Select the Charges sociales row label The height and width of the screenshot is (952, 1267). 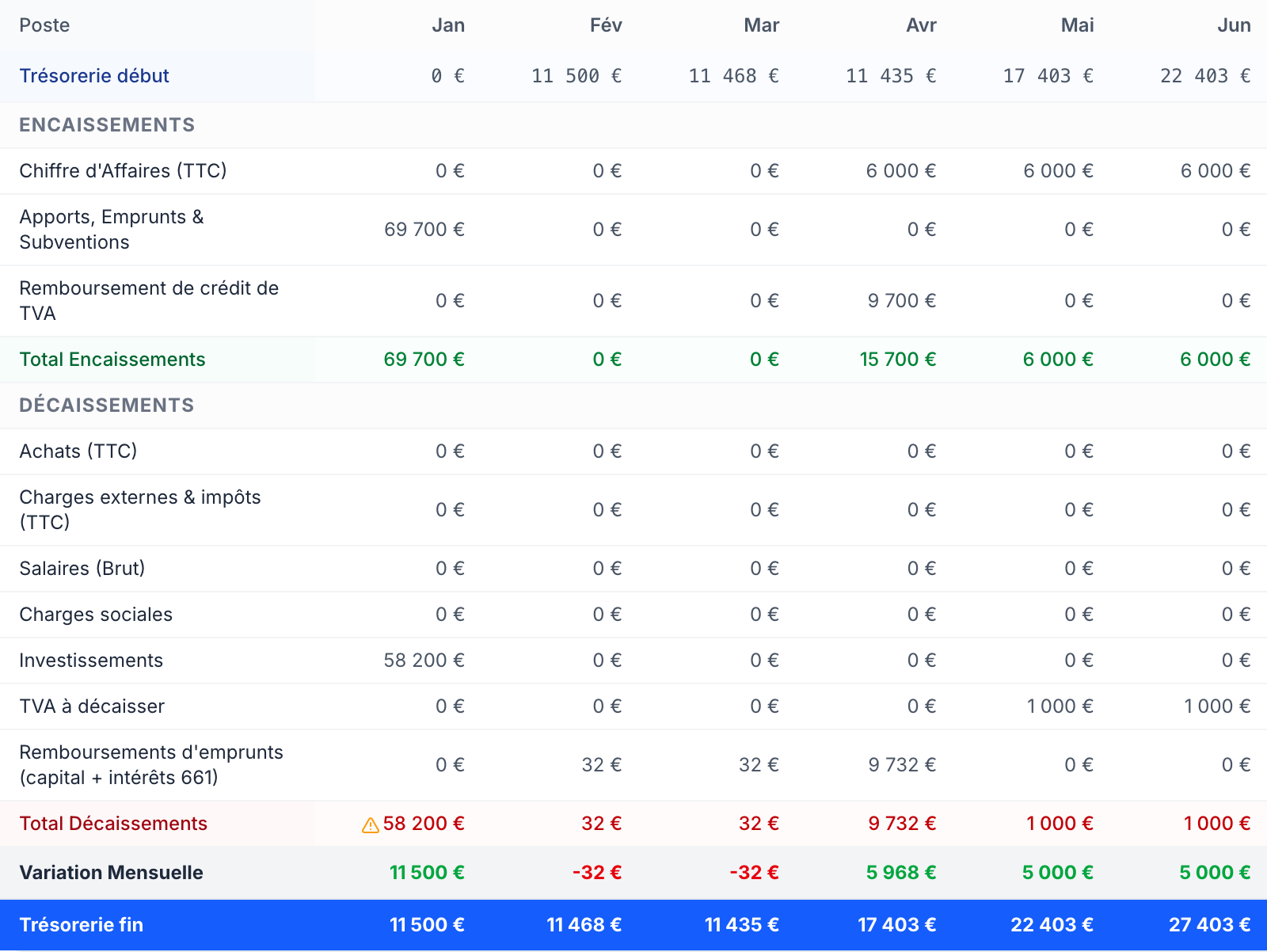tap(96, 615)
